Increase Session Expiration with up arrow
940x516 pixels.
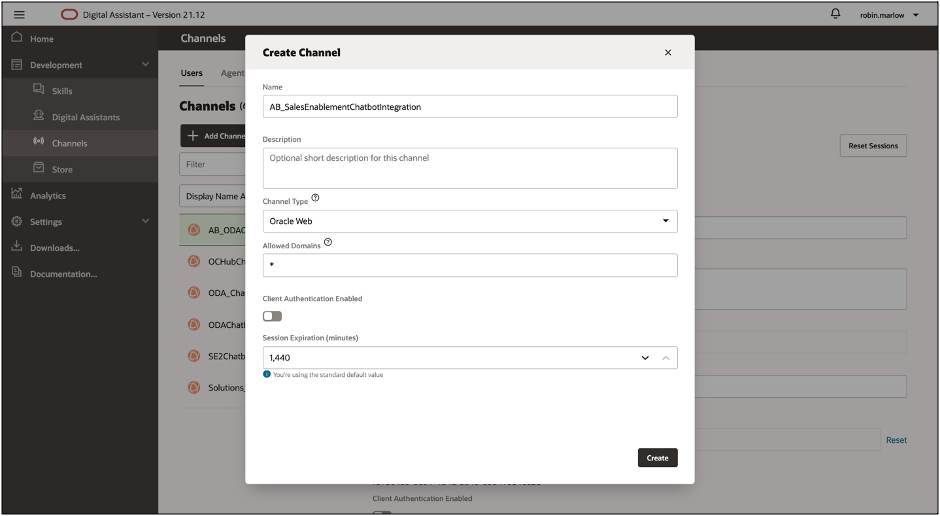[665, 358]
